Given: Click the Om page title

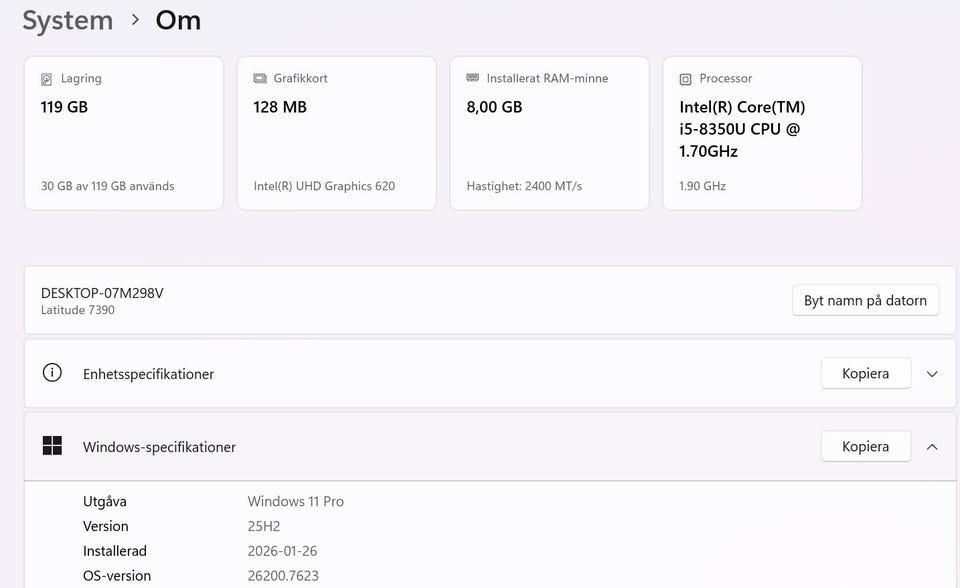Looking at the screenshot, I should point(178,20).
